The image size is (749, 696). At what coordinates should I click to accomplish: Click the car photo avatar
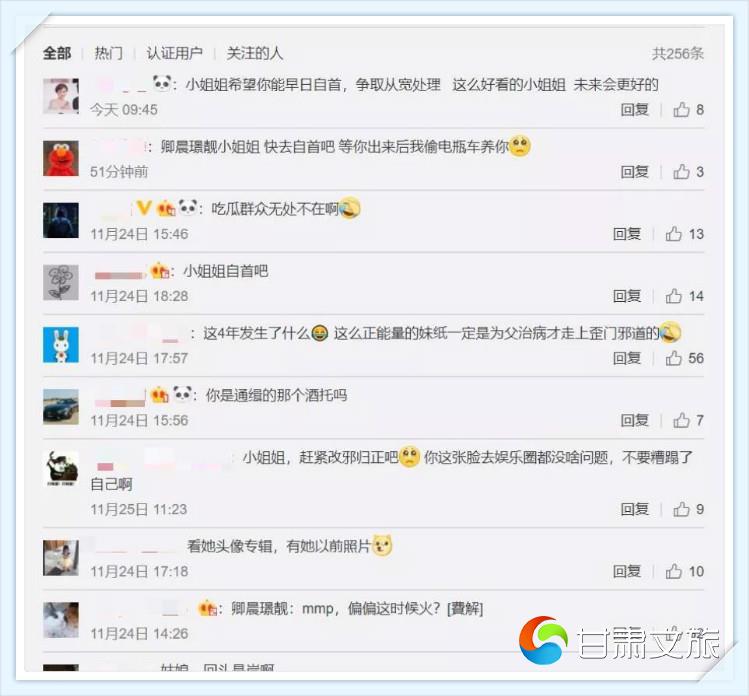coord(61,407)
